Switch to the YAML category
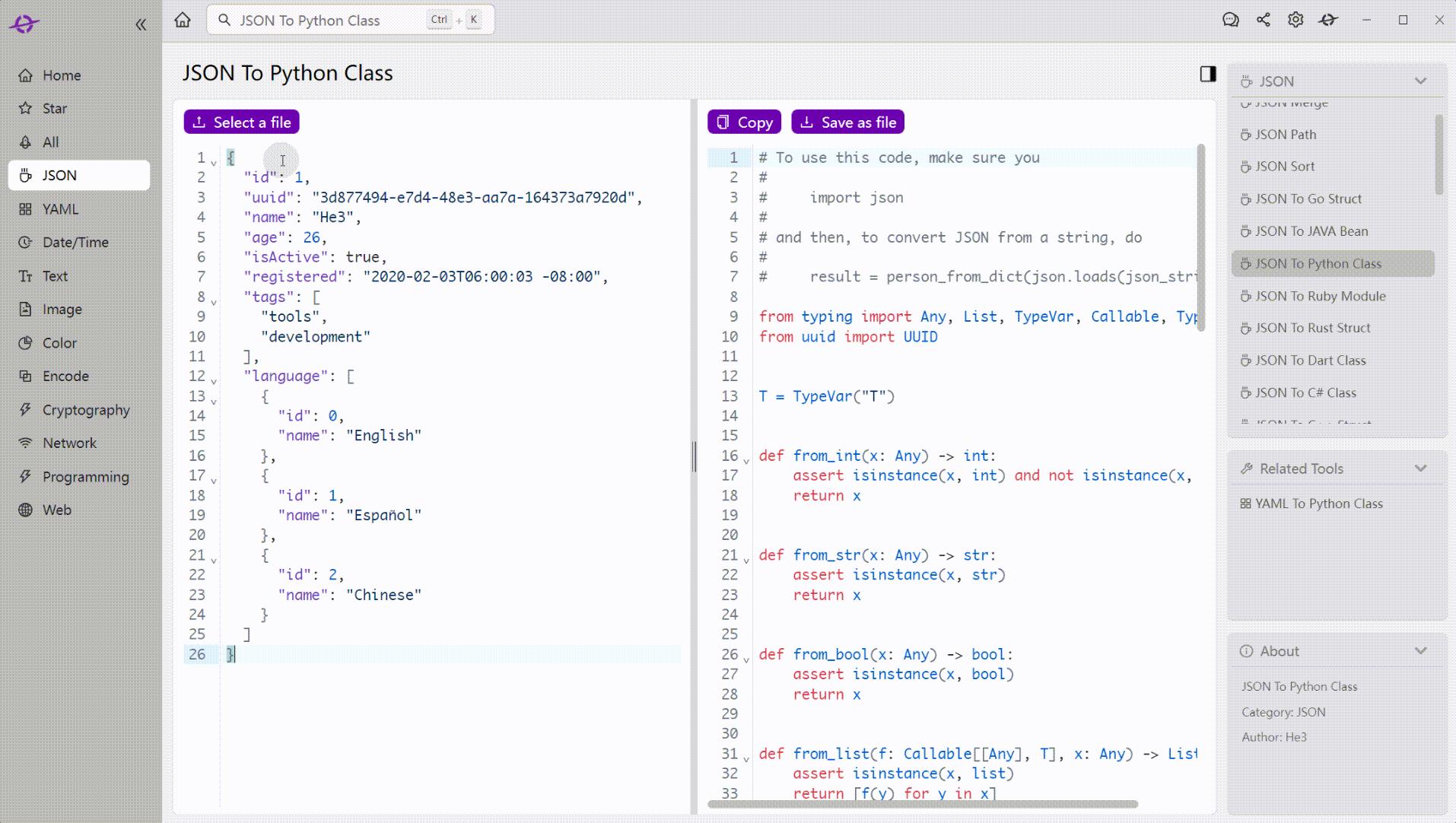Image resolution: width=1456 pixels, height=823 pixels. tap(62, 208)
